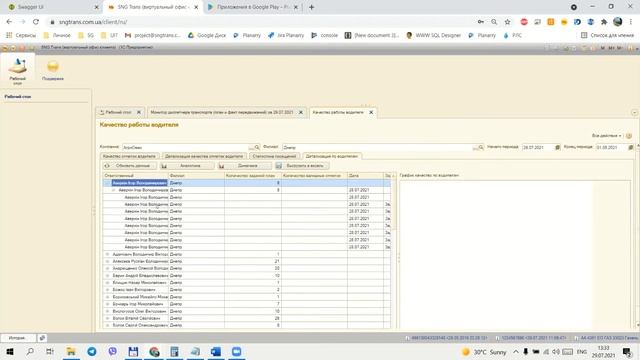Click the Выгрузить в эксель button
Screen dimensions: 640x360
tap(302, 166)
